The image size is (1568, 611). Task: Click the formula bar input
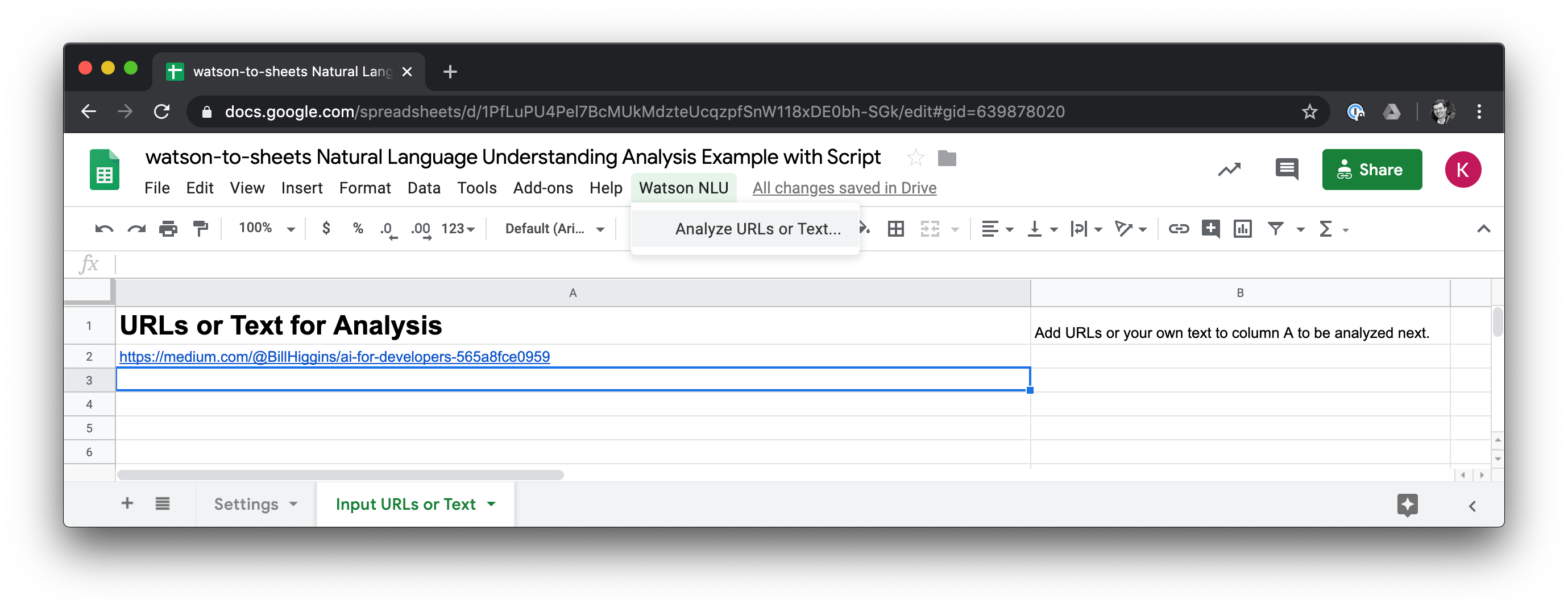click(x=808, y=265)
